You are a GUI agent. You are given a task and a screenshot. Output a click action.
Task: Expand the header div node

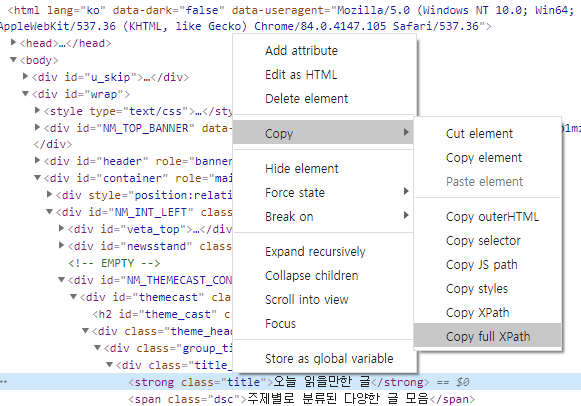tap(37, 160)
